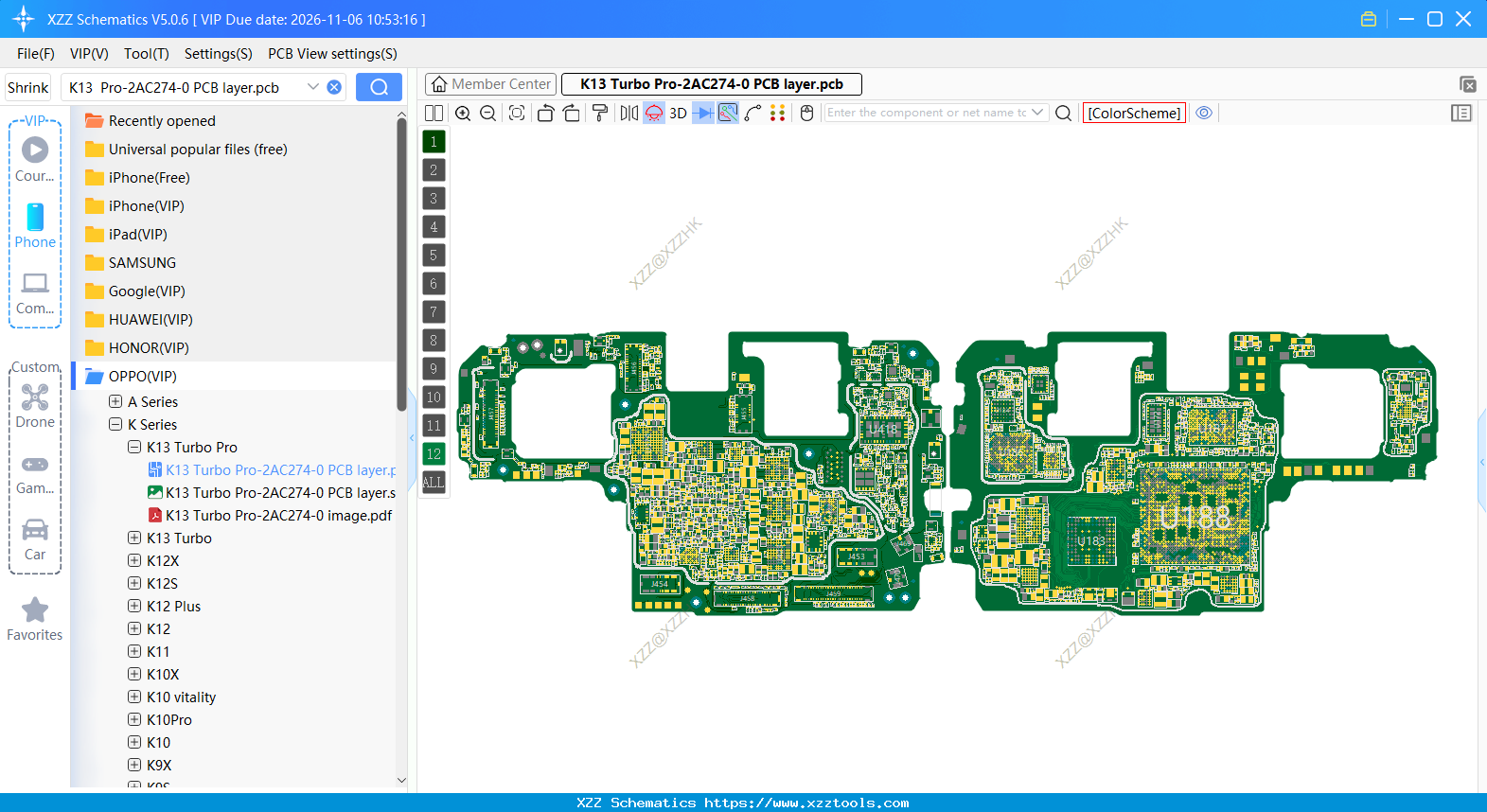Toggle the red alarm light mode
Image resolution: width=1487 pixels, height=812 pixels.
pos(654,113)
